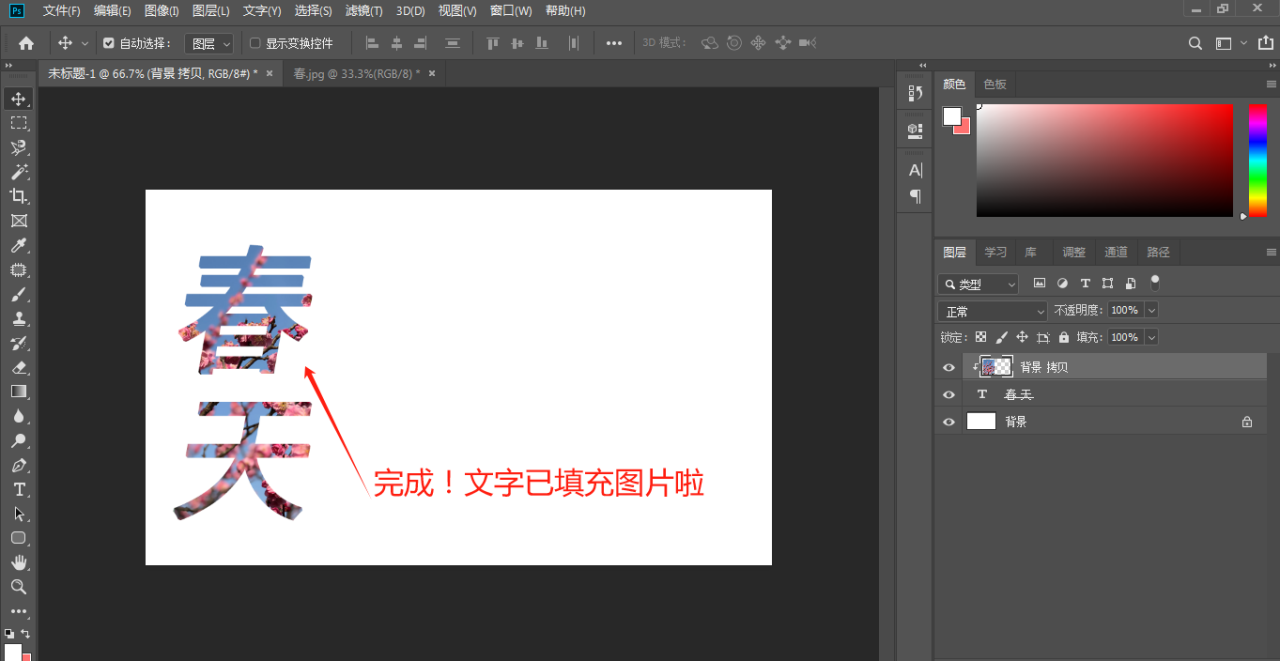Toggle the Auto-Select (自动选择) checkbox
Screen dimensions: 1280x661
109,43
